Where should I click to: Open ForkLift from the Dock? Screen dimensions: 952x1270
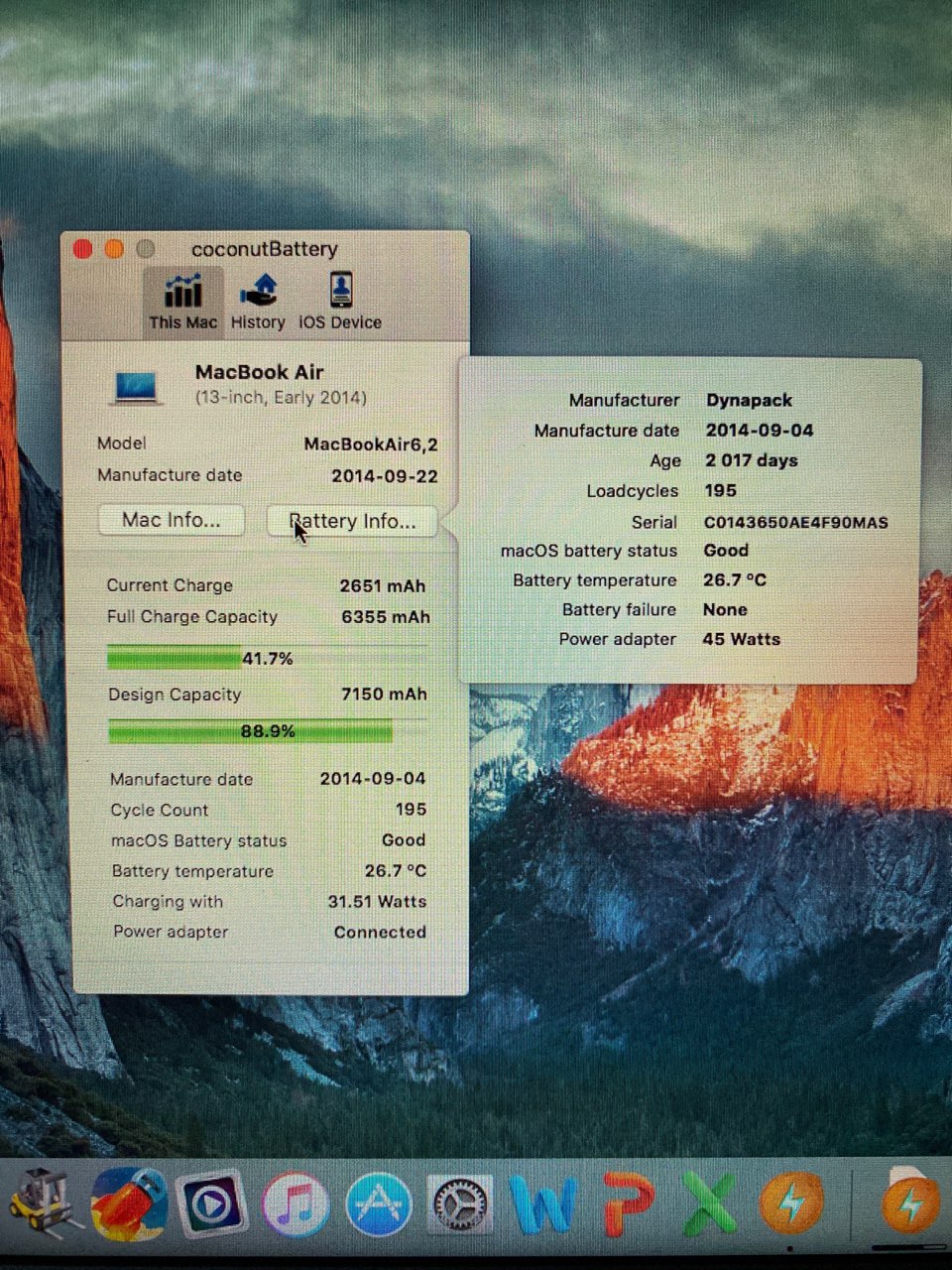(x=47, y=1204)
